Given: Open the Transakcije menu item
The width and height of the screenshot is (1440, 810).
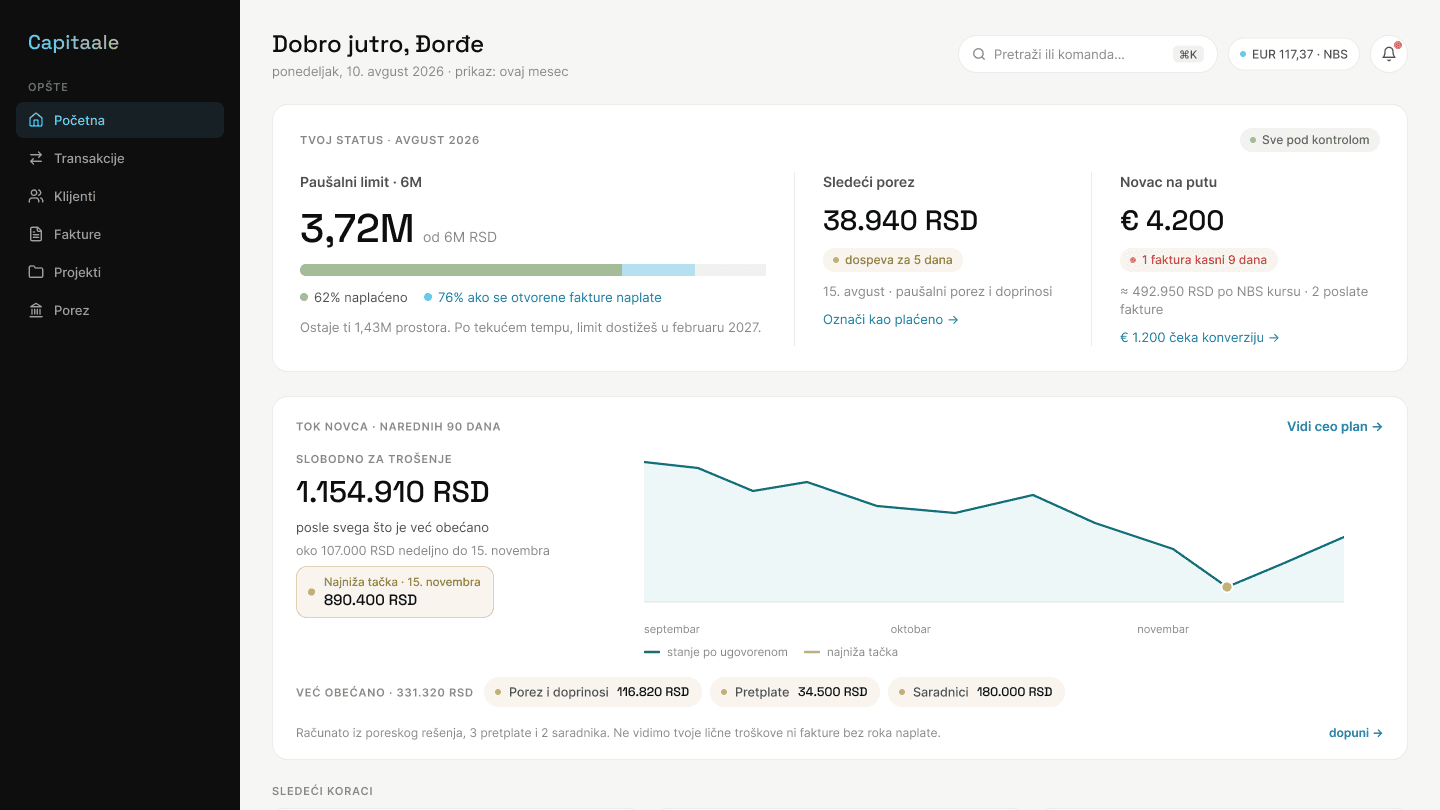Looking at the screenshot, I should coord(120,158).
